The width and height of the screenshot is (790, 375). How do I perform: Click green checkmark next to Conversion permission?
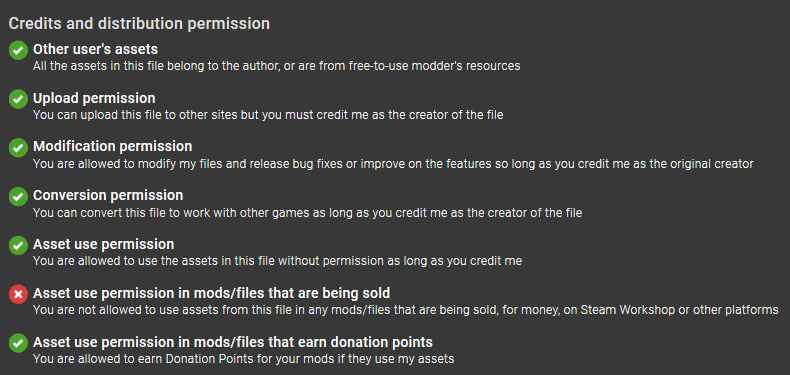click(x=18, y=197)
